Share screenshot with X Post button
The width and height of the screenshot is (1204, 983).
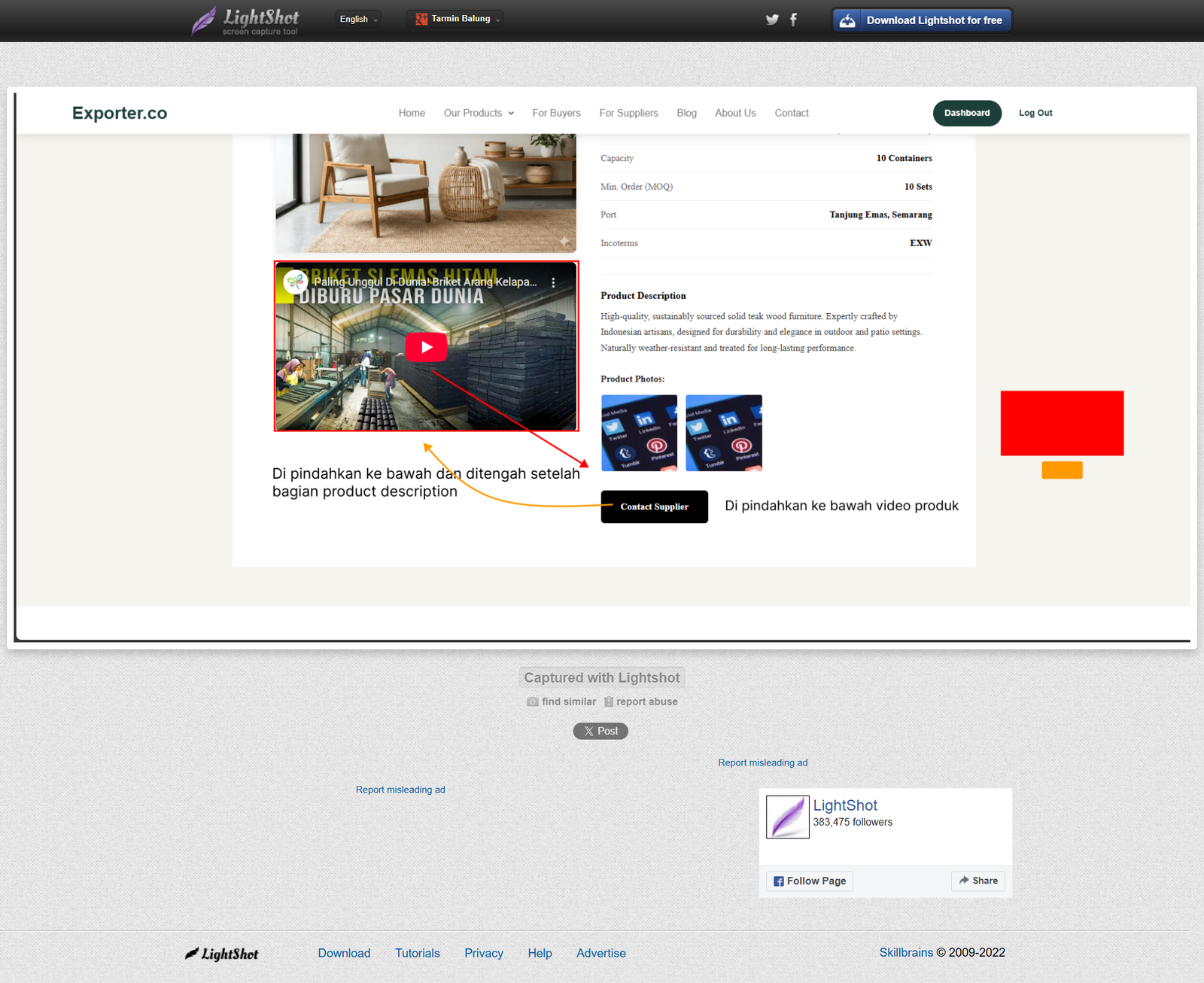600,731
